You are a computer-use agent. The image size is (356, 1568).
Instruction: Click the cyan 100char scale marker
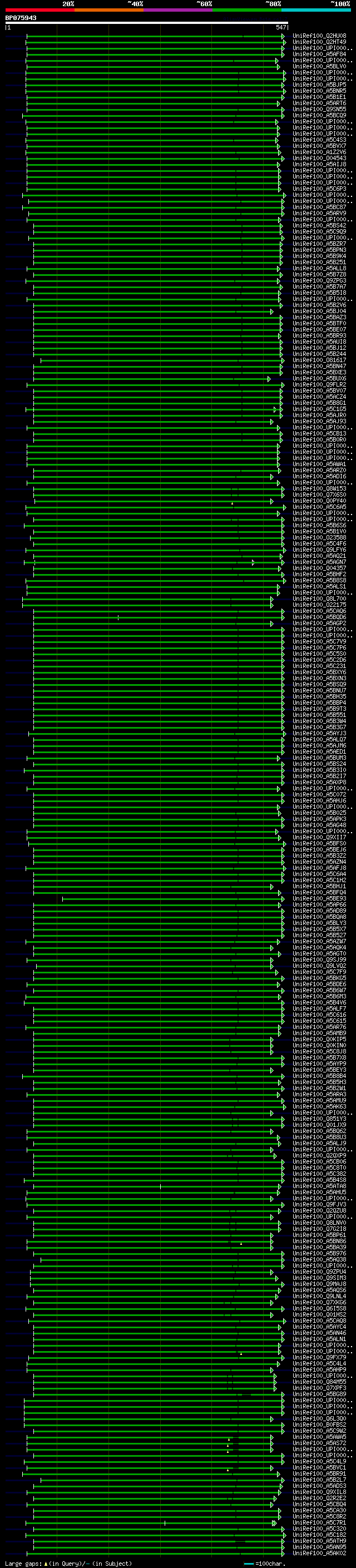[x=248, y=1564]
